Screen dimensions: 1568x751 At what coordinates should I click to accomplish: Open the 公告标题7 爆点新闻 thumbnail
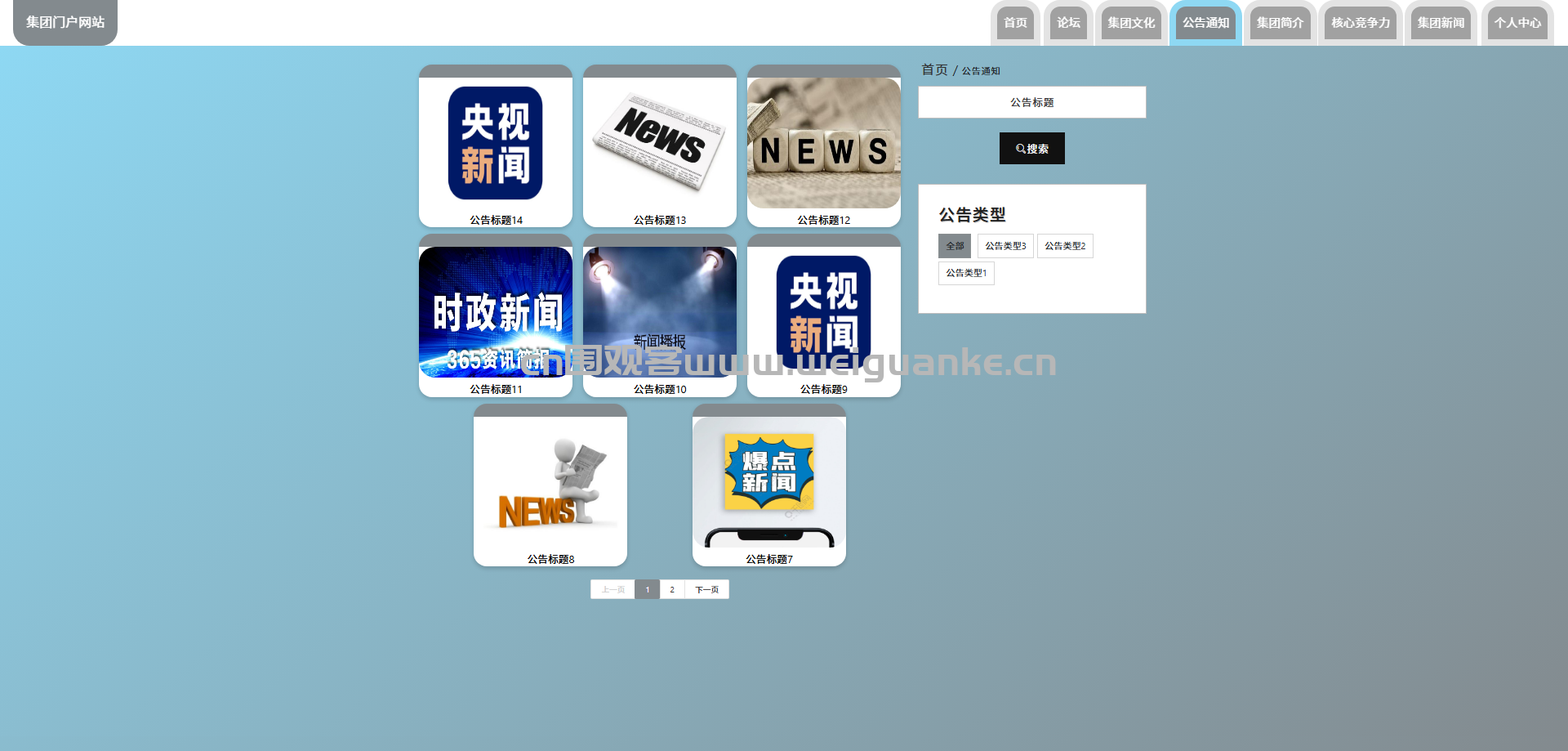tap(769, 482)
